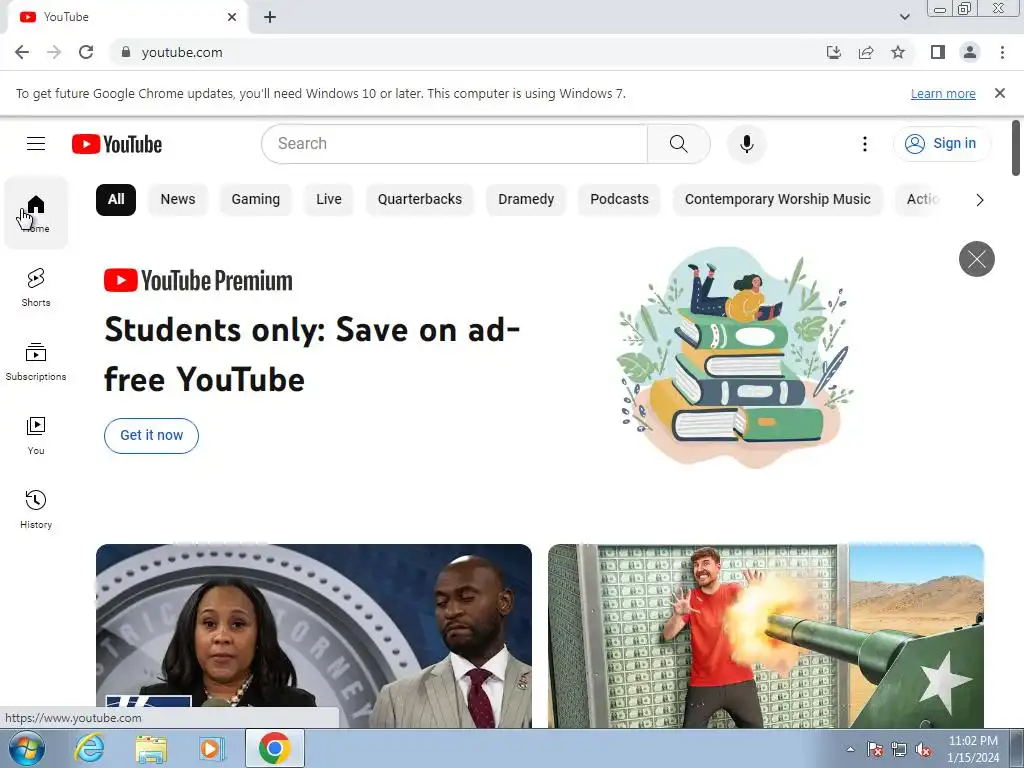Dismiss the Chrome update infobar

click(999, 93)
